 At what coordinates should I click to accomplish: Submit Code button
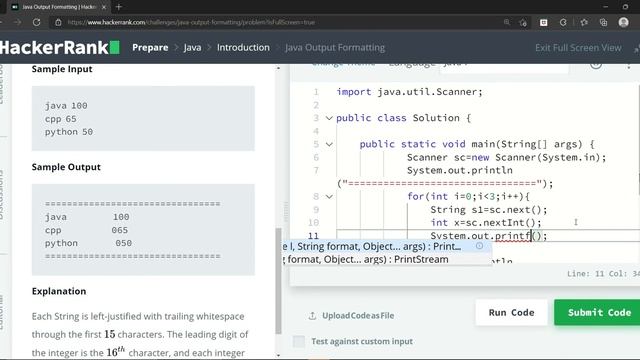click(x=597, y=312)
